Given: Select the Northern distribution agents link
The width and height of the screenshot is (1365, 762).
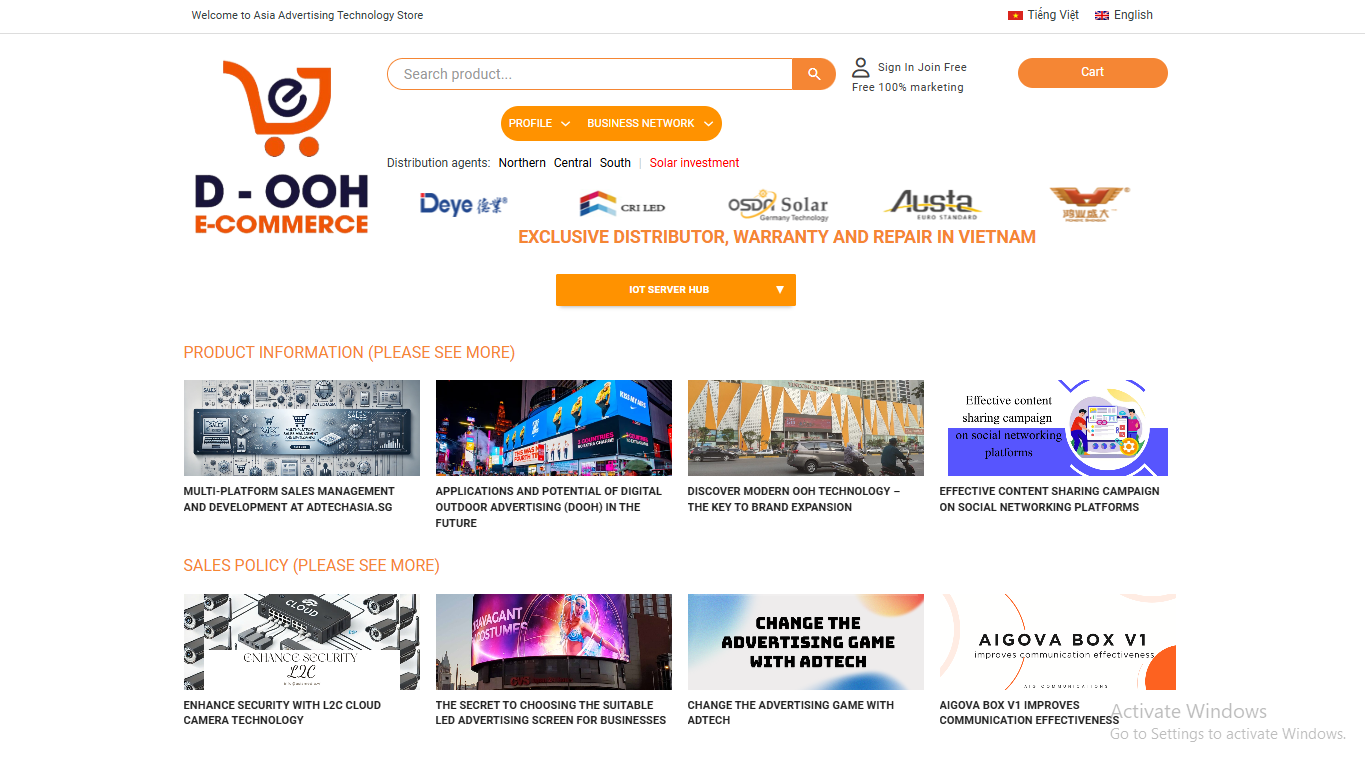Looking at the screenshot, I should click(x=522, y=163).
